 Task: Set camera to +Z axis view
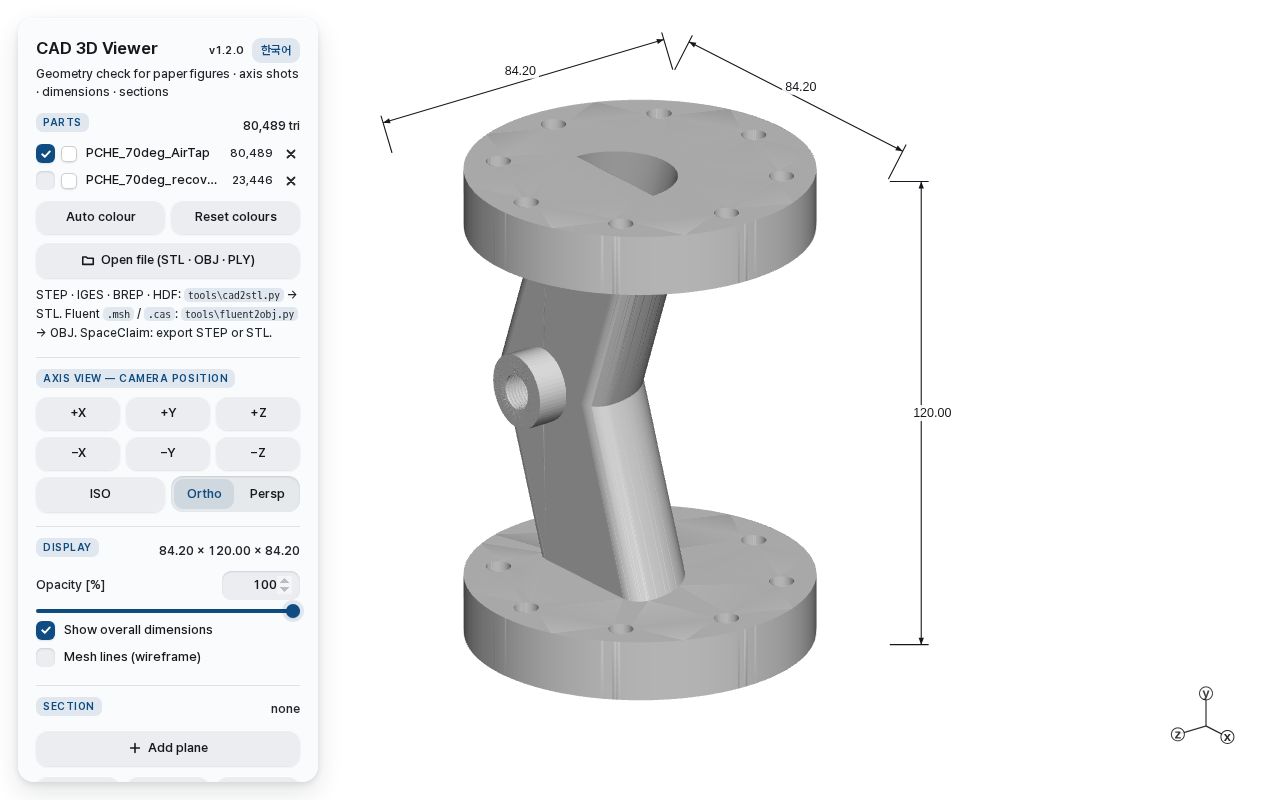coord(258,413)
